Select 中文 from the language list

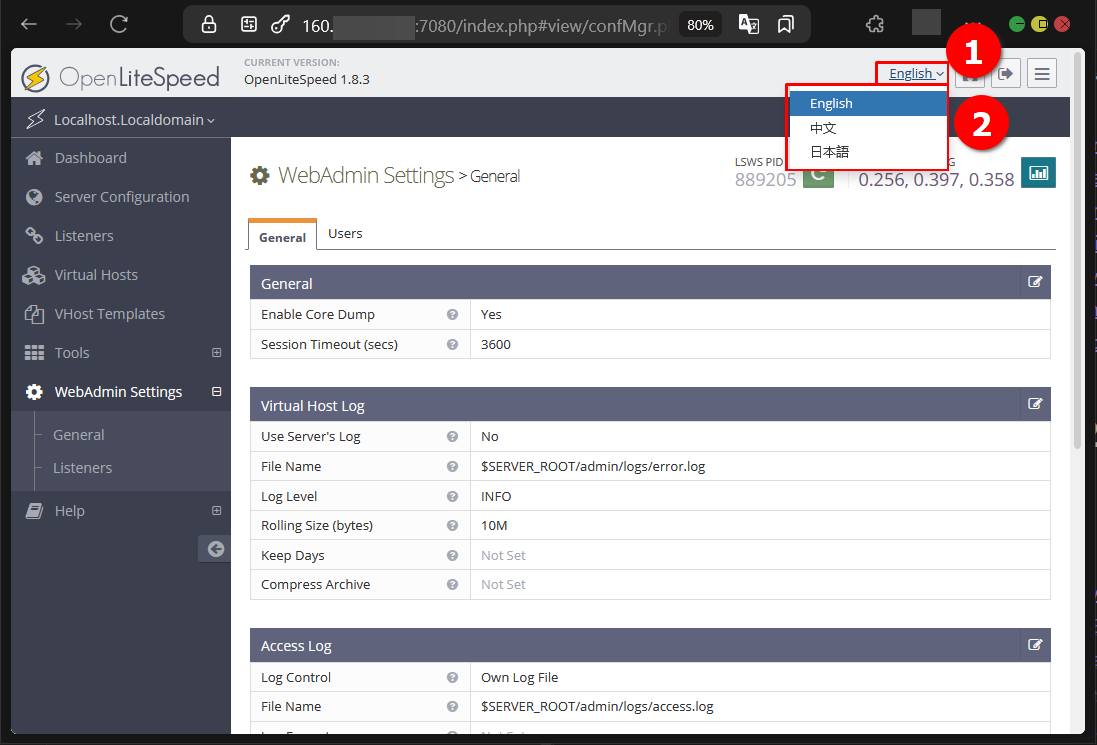868,128
